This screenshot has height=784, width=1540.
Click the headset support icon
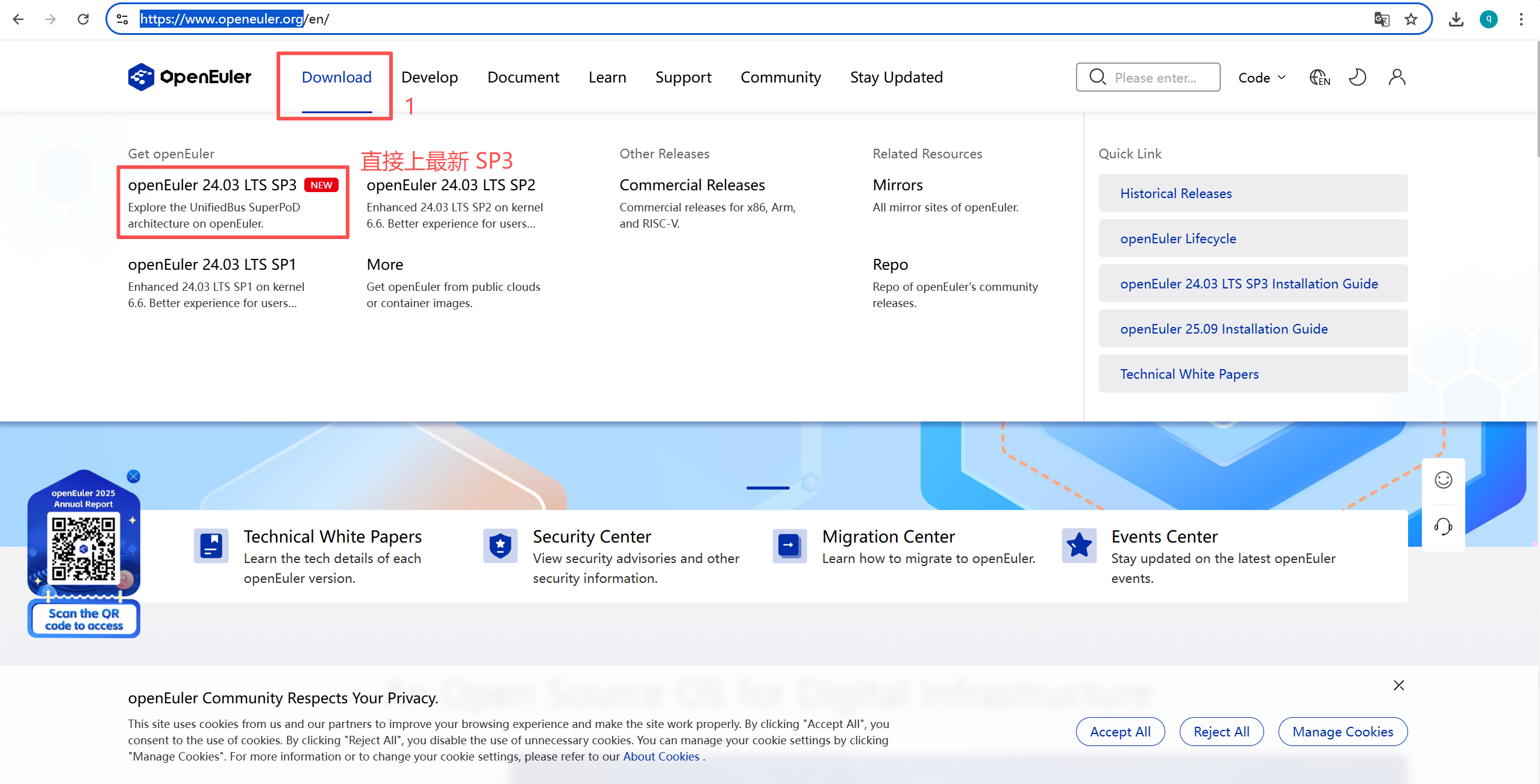[x=1443, y=526]
